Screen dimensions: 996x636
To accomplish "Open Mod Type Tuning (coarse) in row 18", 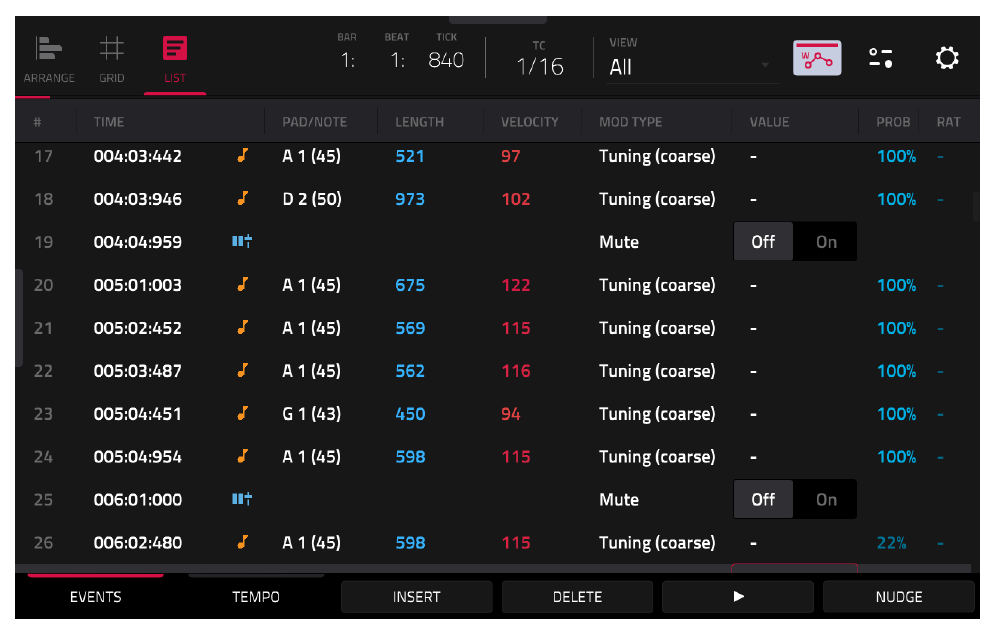I will click(x=657, y=200).
